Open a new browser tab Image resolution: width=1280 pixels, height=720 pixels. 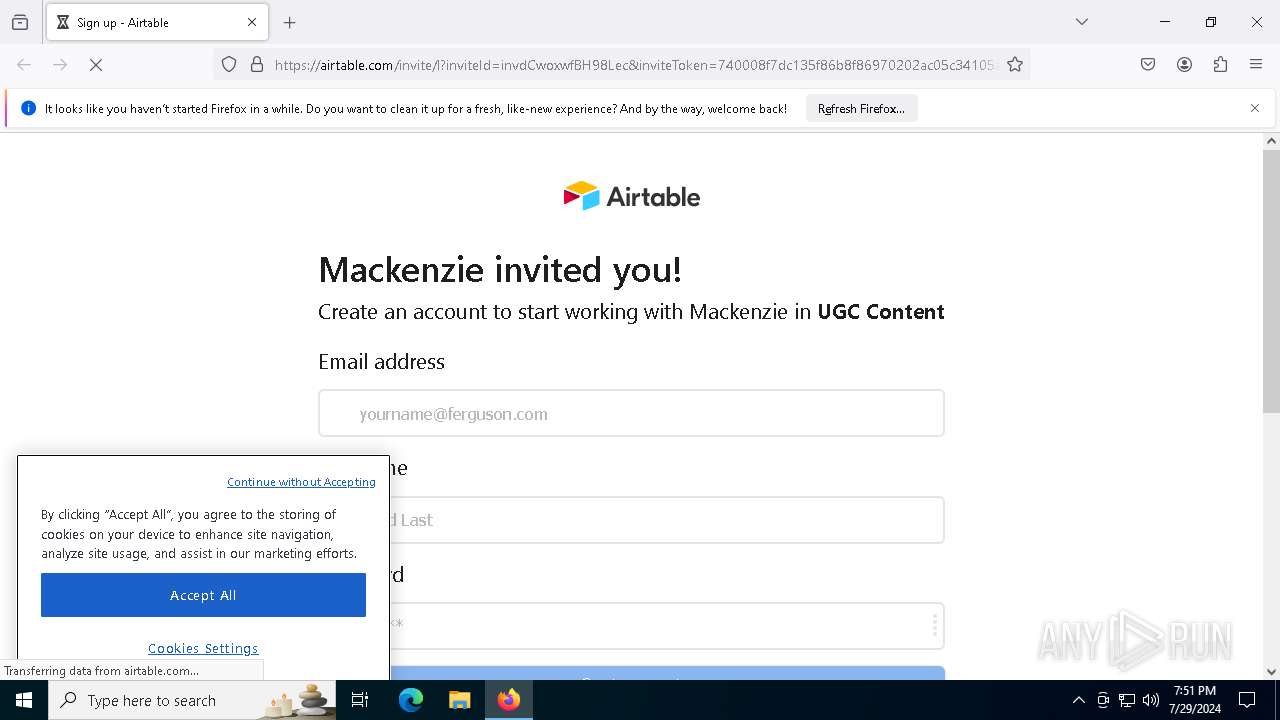pos(290,22)
